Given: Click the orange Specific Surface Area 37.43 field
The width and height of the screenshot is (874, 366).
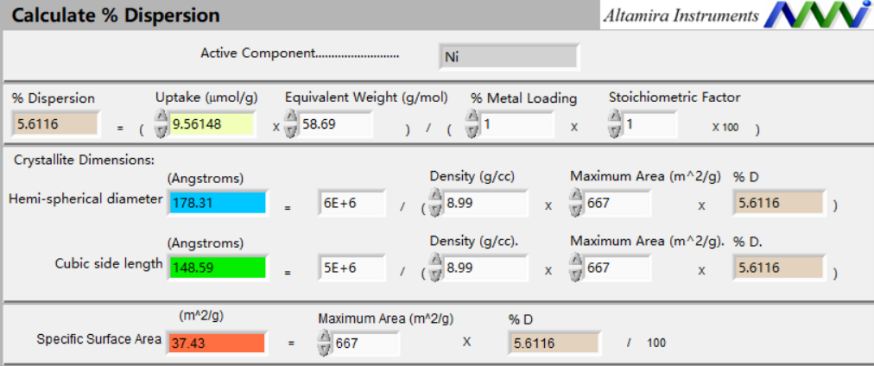Looking at the screenshot, I should coord(217,343).
